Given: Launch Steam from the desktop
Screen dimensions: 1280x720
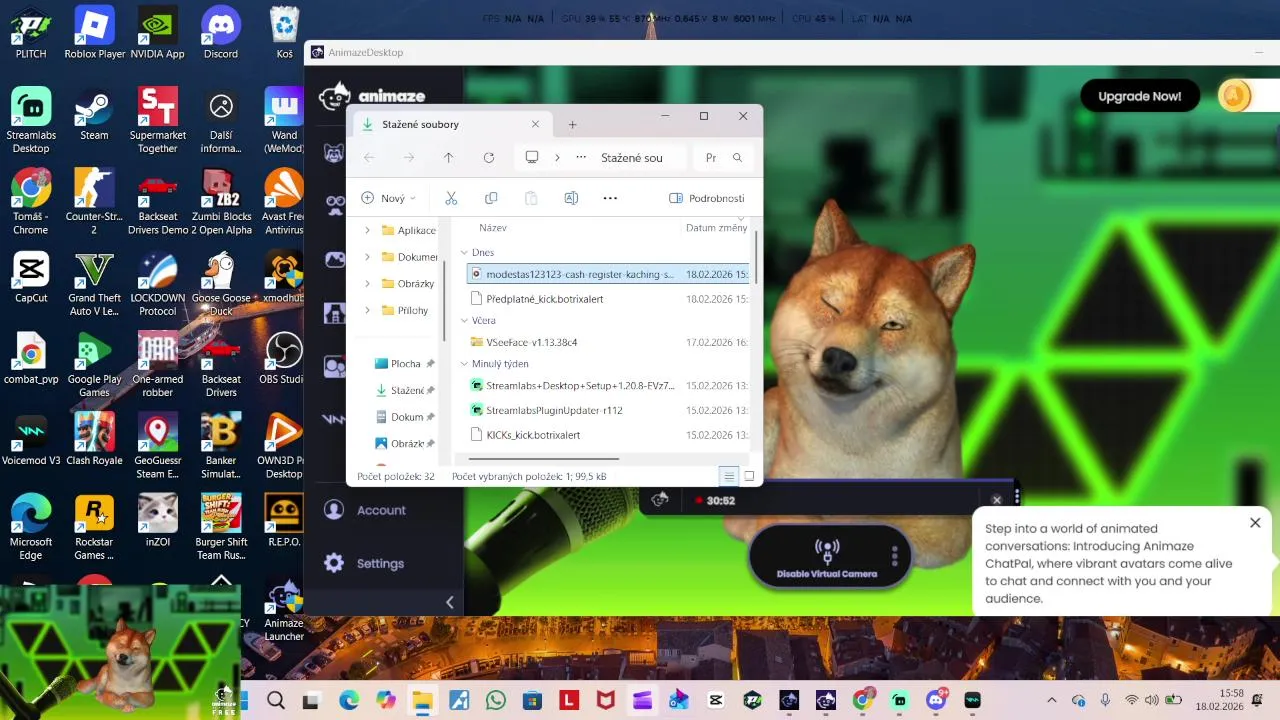Looking at the screenshot, I should 94,115.
